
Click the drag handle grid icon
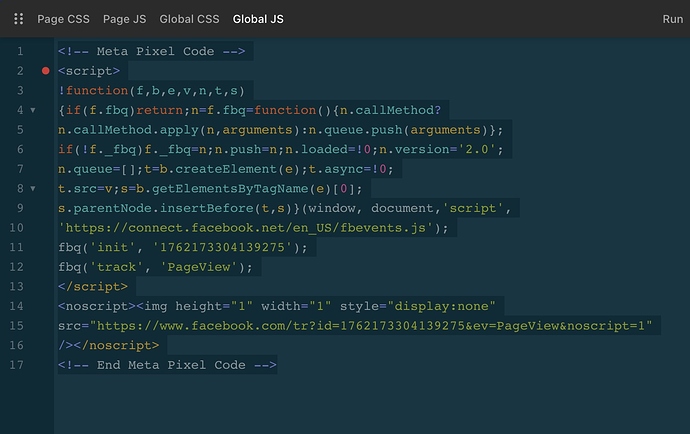point(18,19)
